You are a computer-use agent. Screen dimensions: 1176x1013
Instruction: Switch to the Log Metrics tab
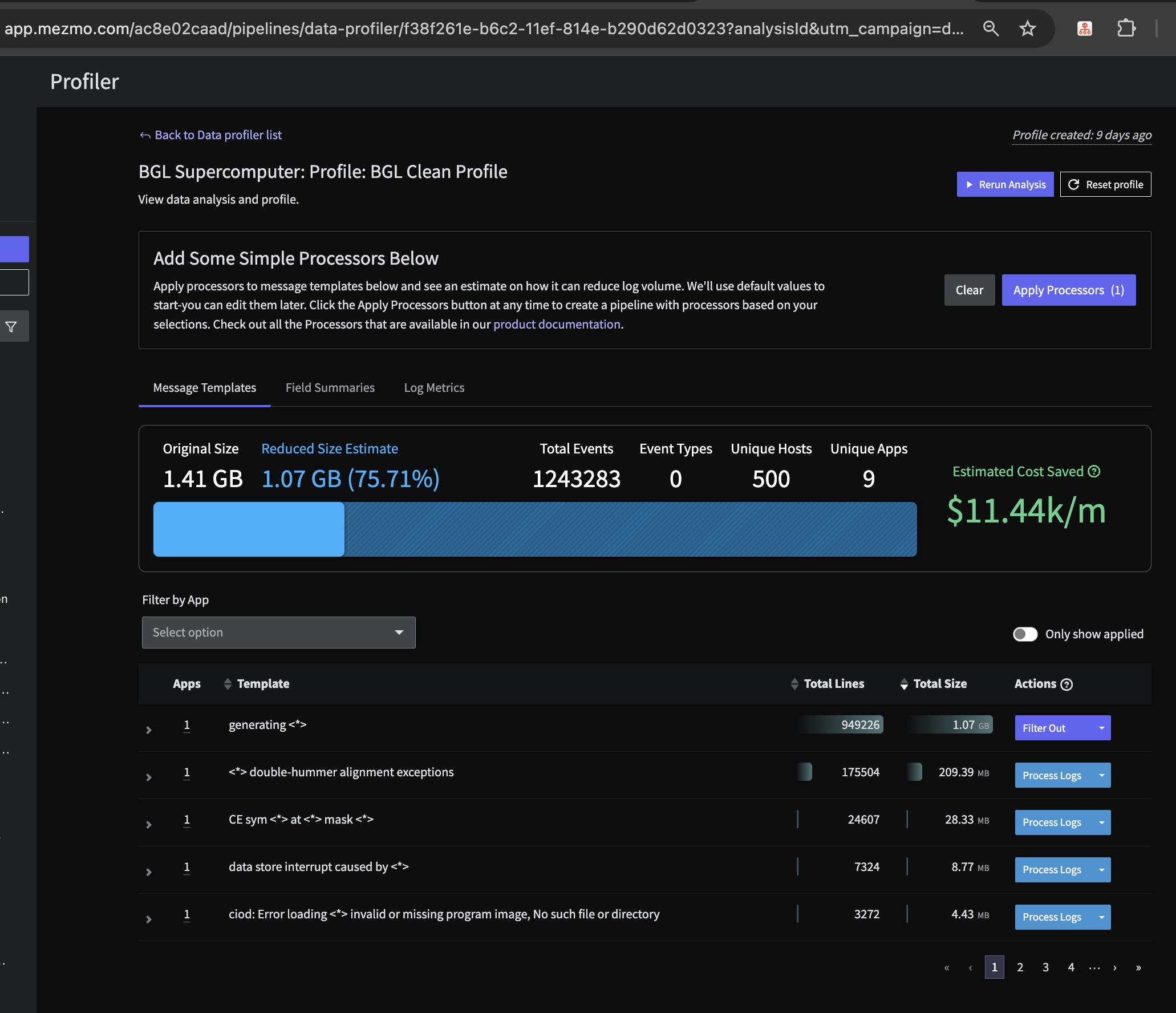click(x=434, y=388)
